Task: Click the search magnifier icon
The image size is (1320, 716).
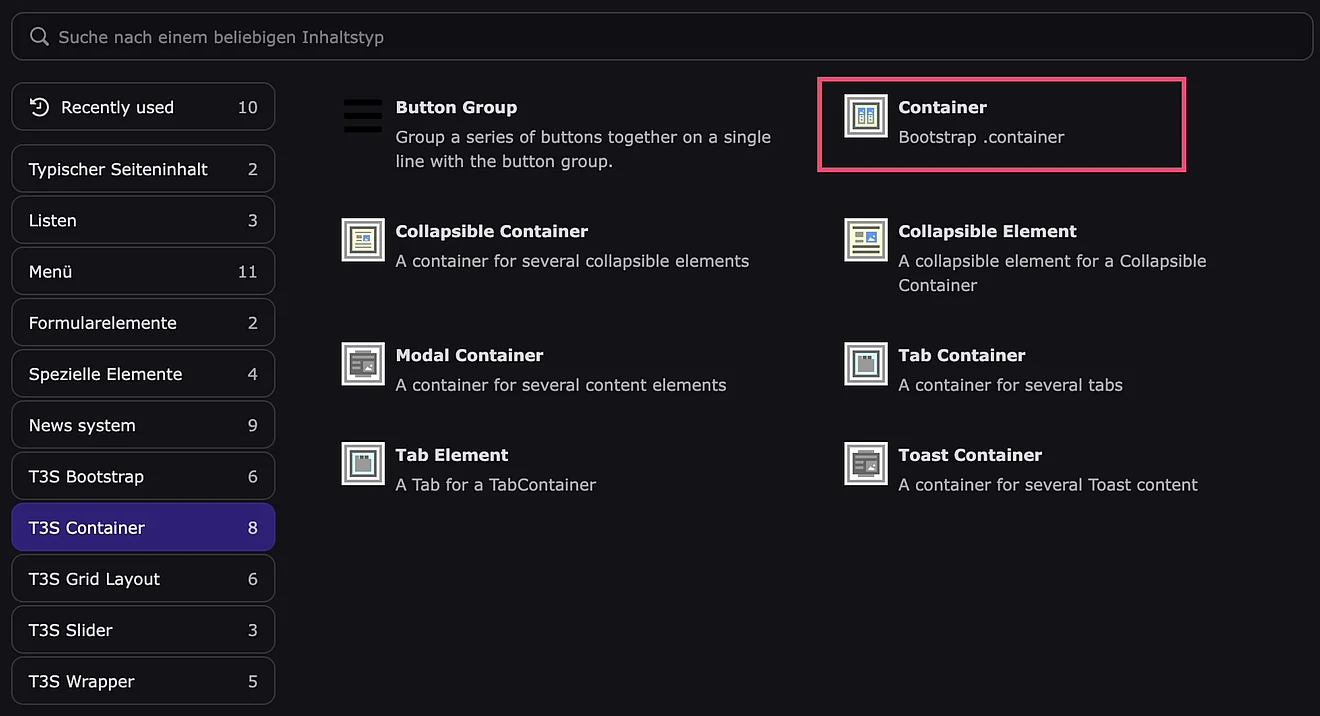Action: [x=39, y=37]
